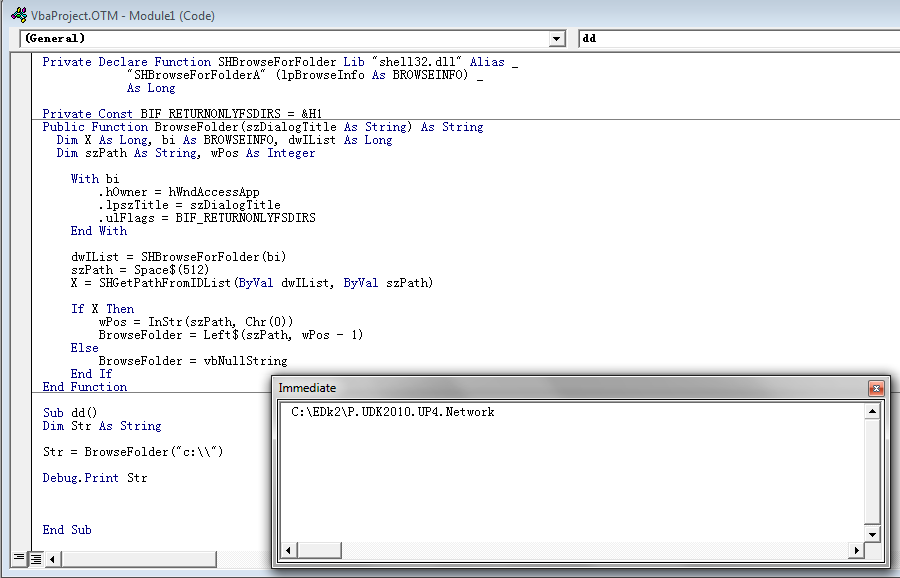Click the 'End If' line
Image resolution: width=900 pixels, height=578 pixels.
[x=91, y=374]
